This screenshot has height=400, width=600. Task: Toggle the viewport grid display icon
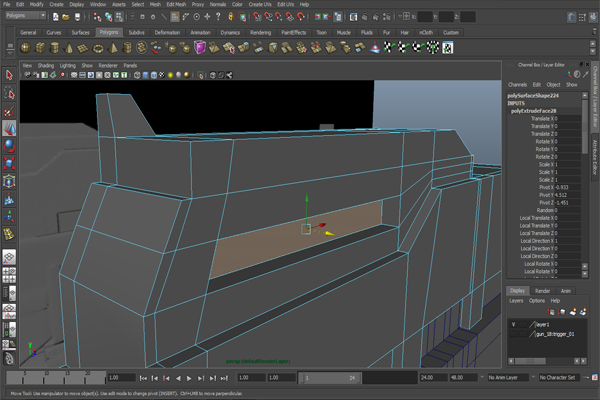(x=74, y=75)
